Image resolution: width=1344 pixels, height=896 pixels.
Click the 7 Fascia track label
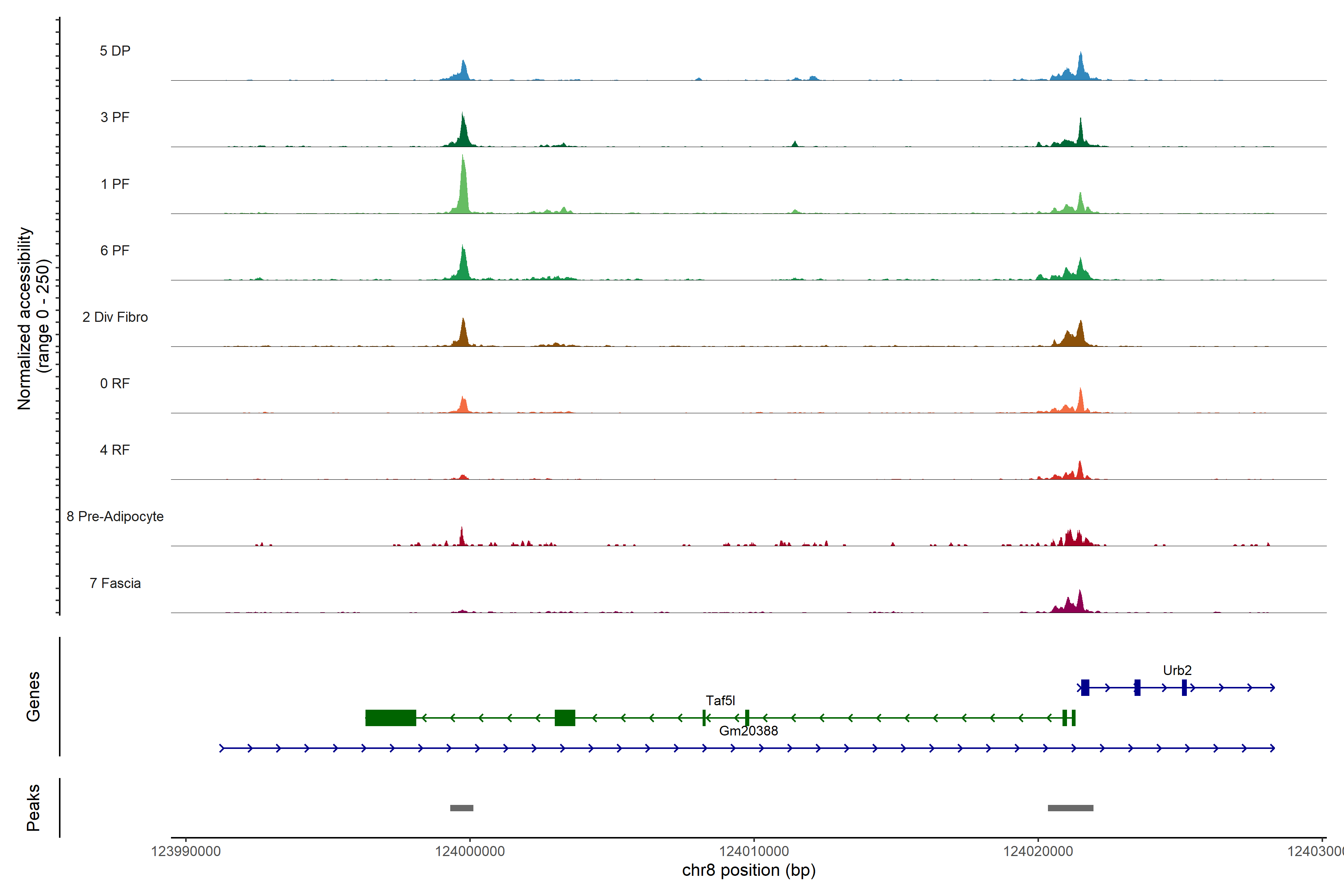115,584
